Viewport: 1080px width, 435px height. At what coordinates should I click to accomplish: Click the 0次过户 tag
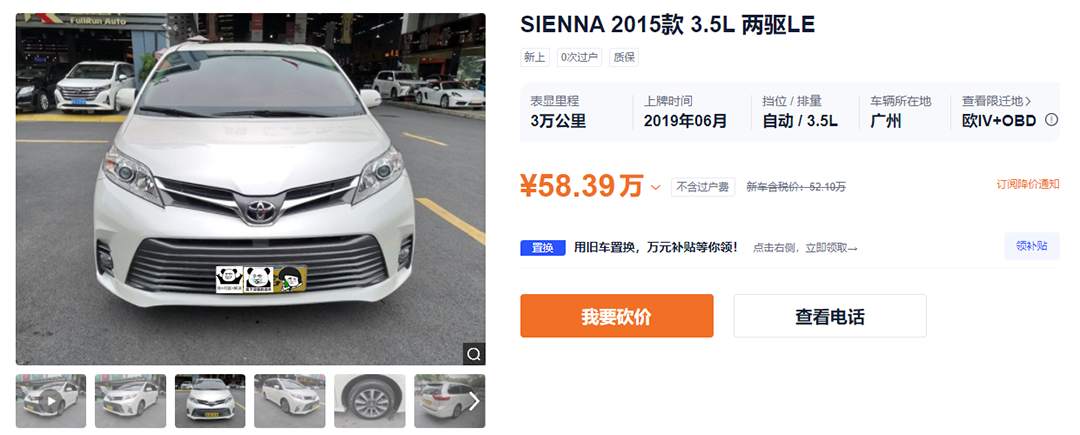click(580, 57)
